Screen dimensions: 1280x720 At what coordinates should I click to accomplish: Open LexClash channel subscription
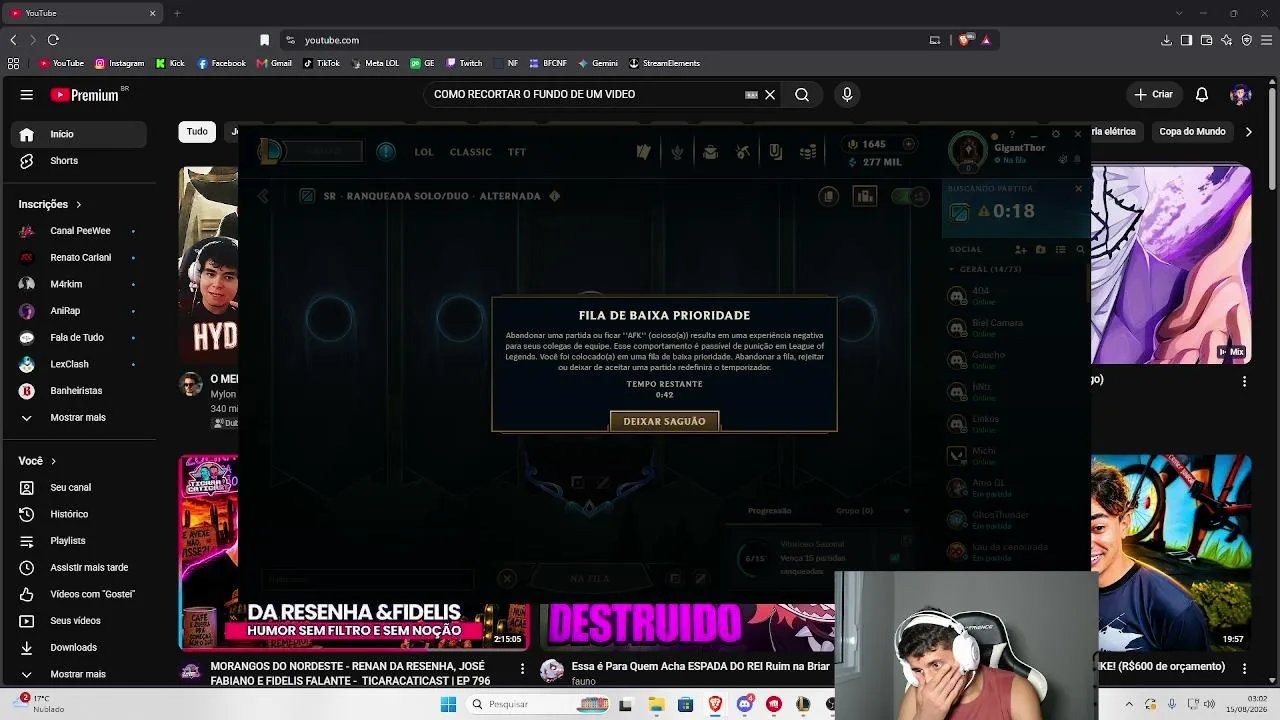click(x=79, y=364)
